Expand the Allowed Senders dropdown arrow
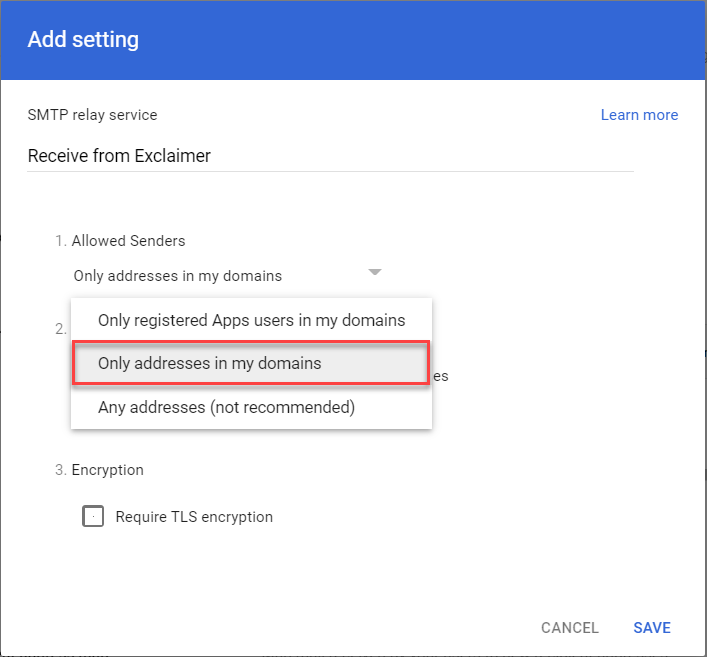 tap(374, 272)
